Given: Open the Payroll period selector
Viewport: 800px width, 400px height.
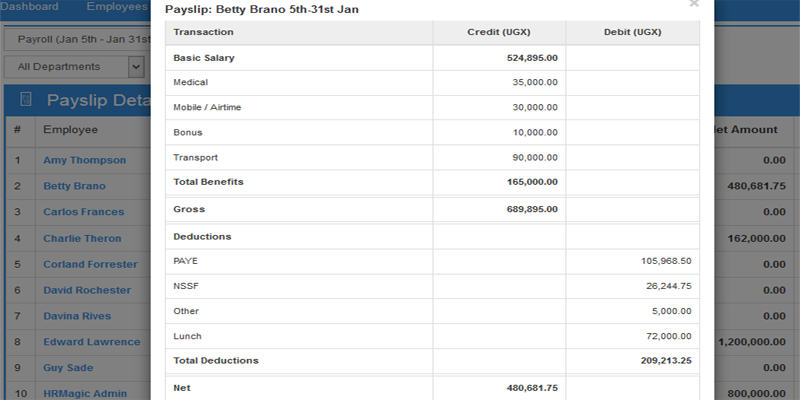Looking at the screenshot, I should pyautogui.click(x=78, y=39).
